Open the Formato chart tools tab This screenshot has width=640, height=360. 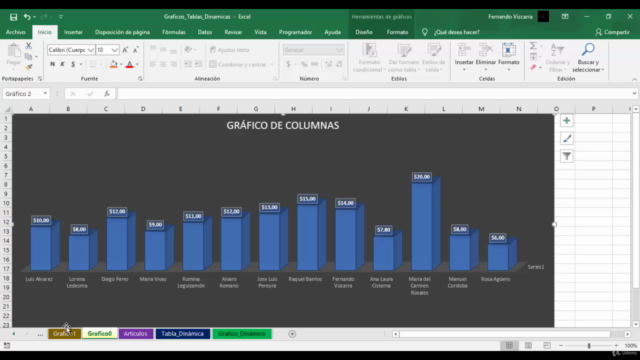pyautogui.click(x=397, y=32)
